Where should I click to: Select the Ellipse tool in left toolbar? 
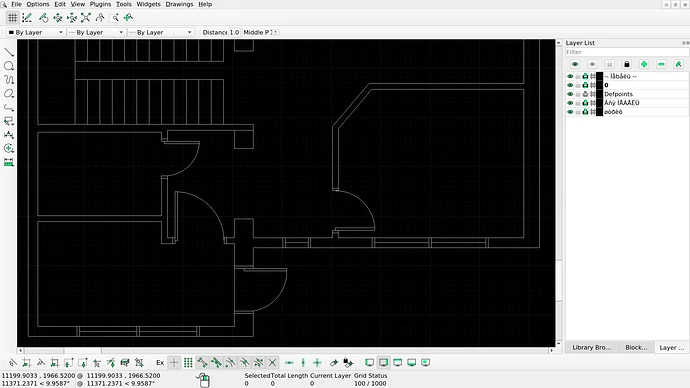pyautogui.click(x=9, y=94)
